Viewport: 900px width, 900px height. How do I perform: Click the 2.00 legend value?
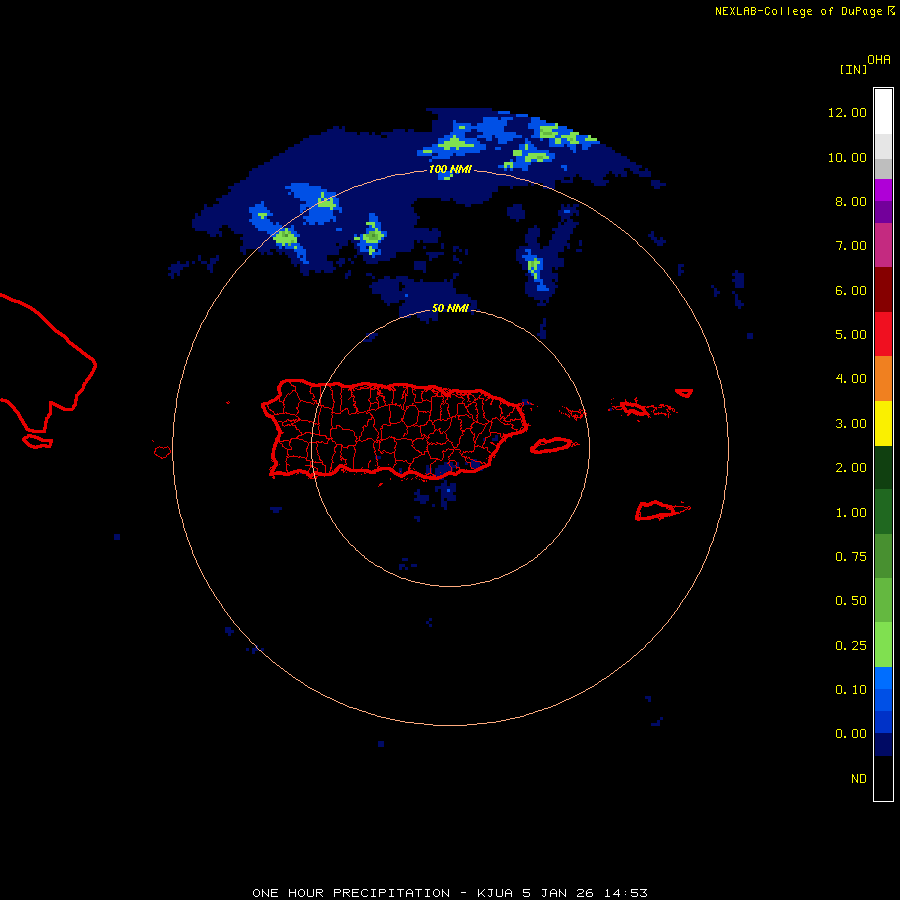point(851,468)
